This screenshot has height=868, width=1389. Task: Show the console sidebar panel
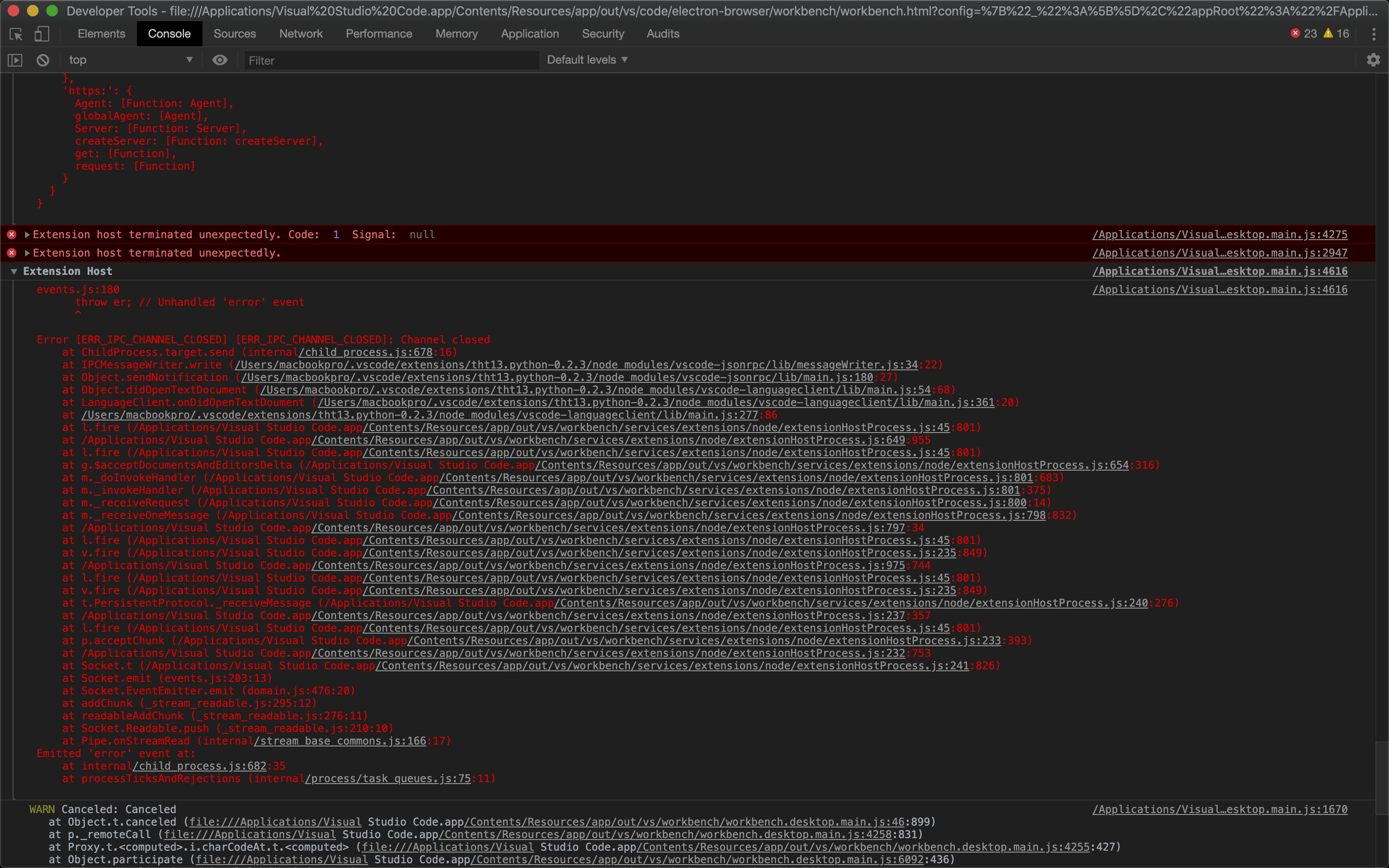coord(14,60)
